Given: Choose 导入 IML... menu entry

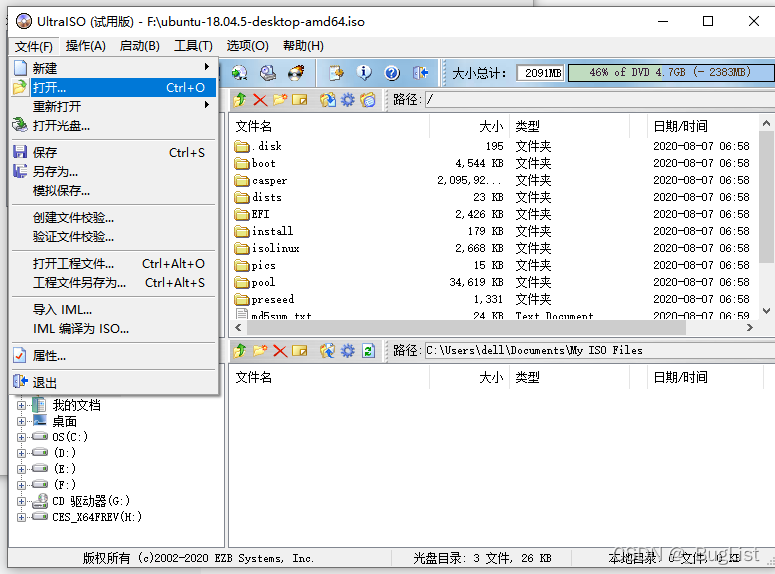Looking at the screenshot, I should pyautogui.click(x=114, y=309).
